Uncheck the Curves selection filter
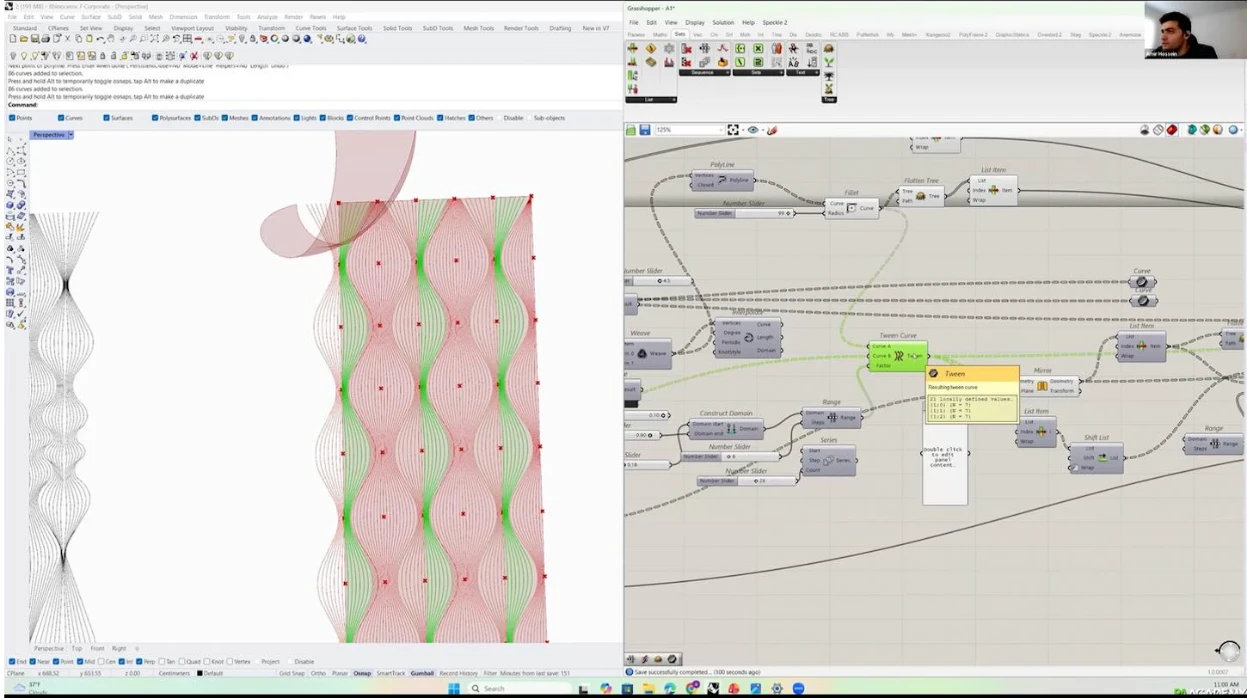This screenshot has height=698, width=1247. 61,118
